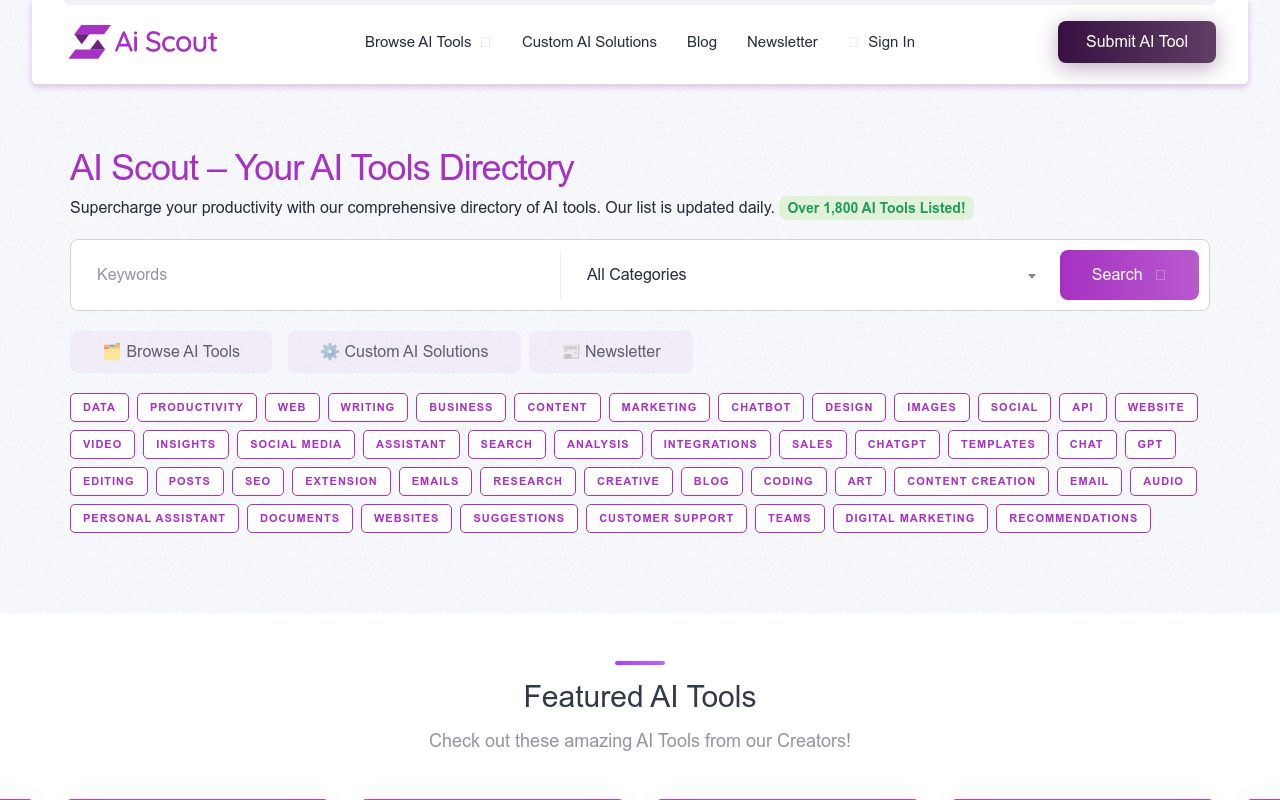1280x800 pixels.
Task: Select the TEMPLATES tag
Action: [998, 444]
